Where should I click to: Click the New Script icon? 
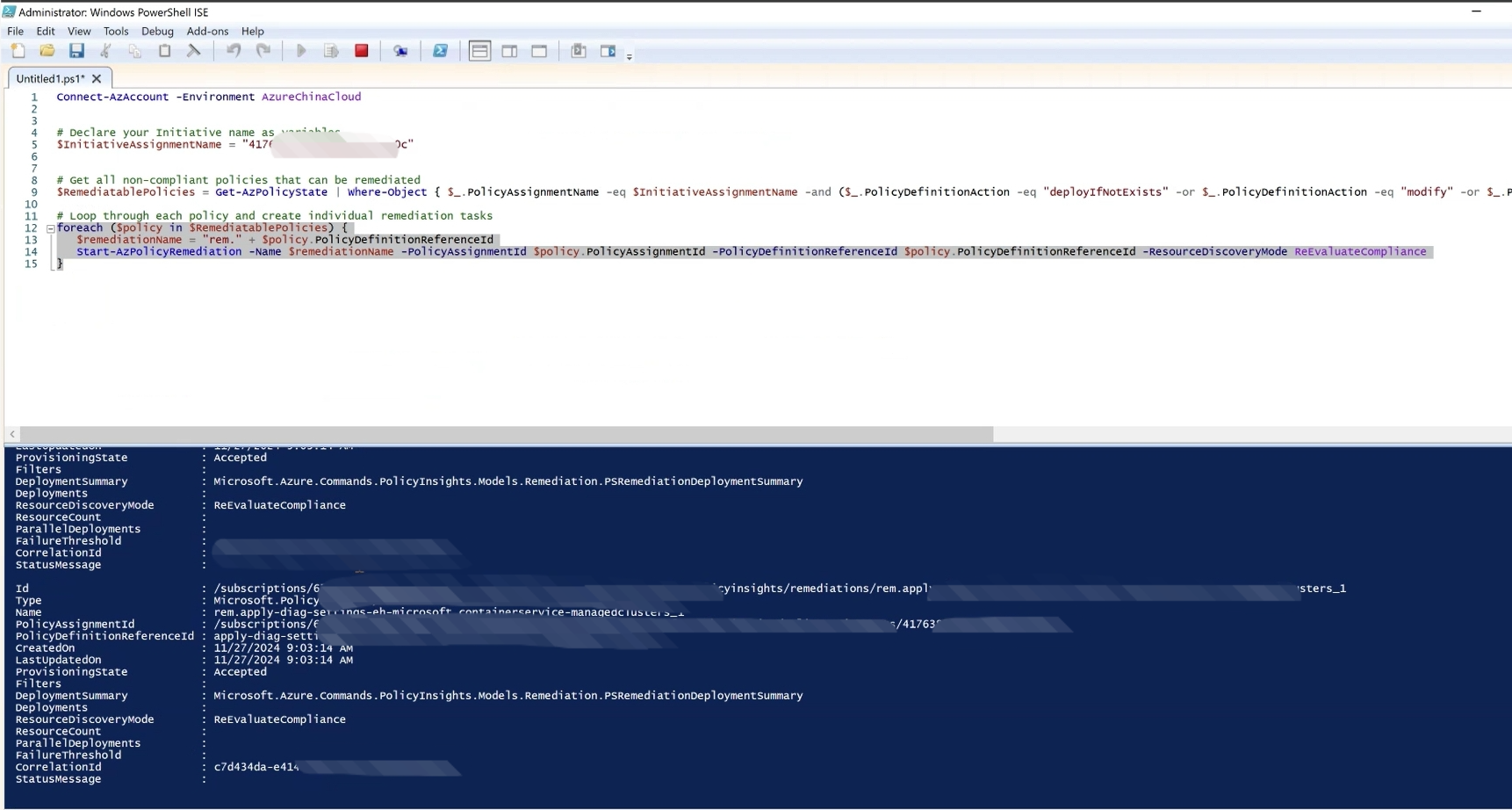click(x=18, y=51)
